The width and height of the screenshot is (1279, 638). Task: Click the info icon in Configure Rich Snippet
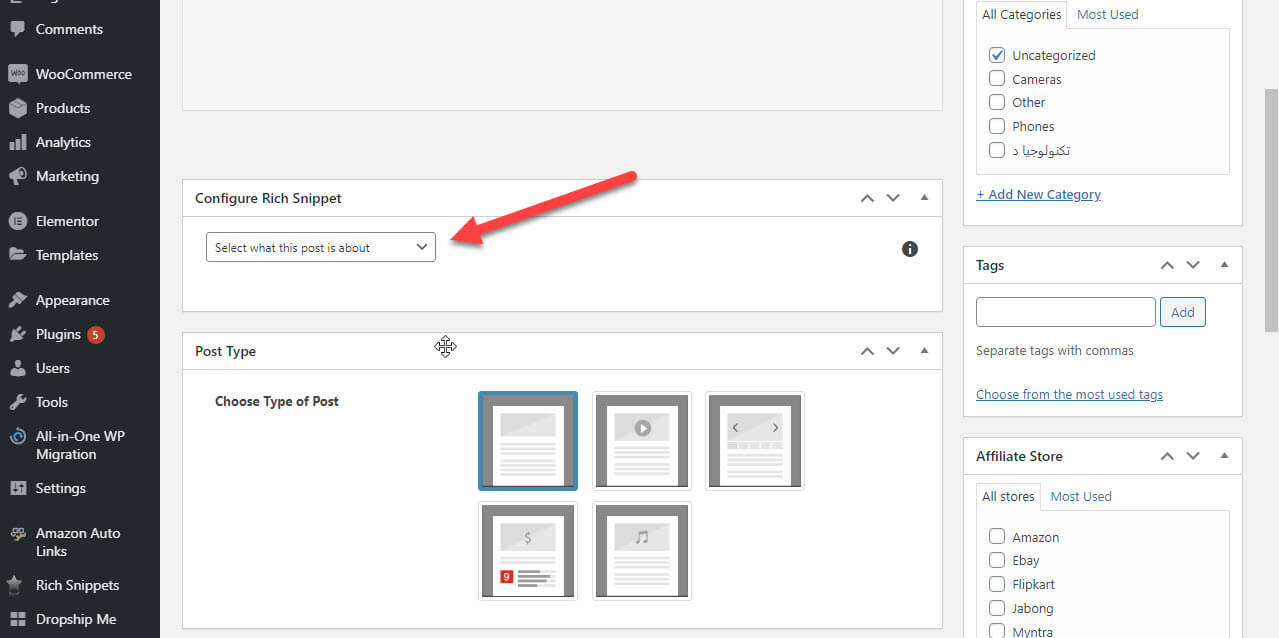click(909, 249)
